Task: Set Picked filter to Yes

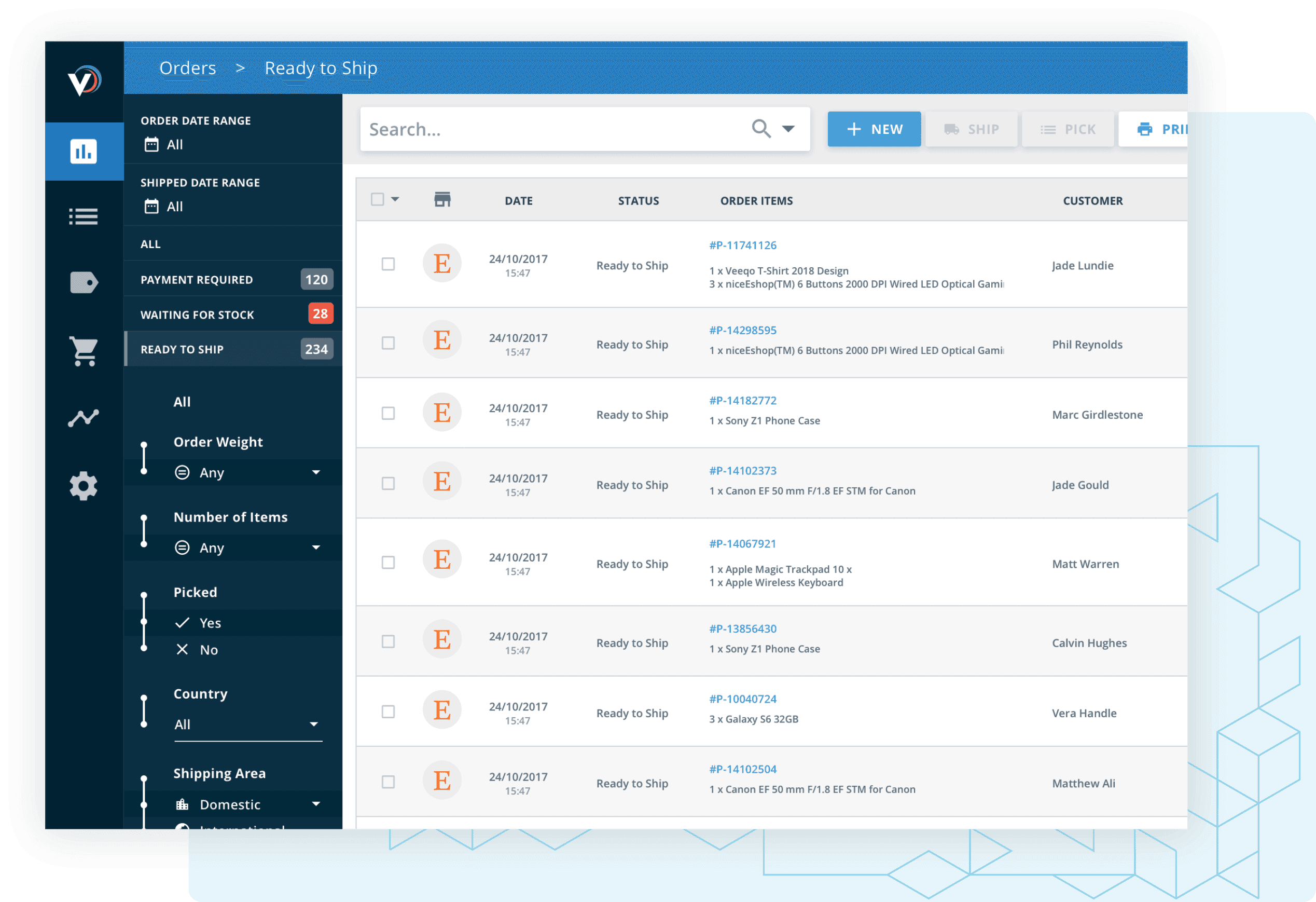Action: pos(210,622)
